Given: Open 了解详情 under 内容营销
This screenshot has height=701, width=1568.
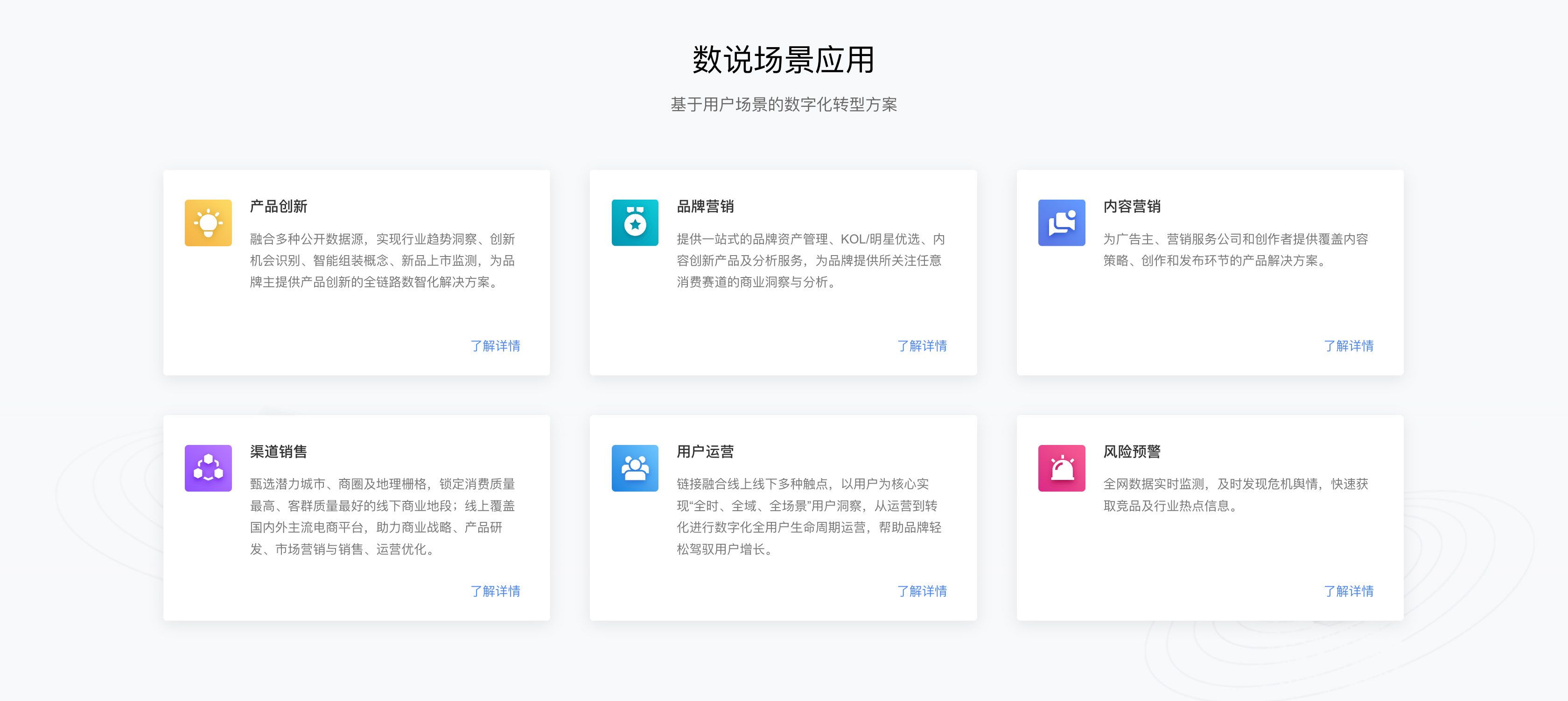Looking at the screenshot, I should pyautogui.click(x=1349, y=346).
